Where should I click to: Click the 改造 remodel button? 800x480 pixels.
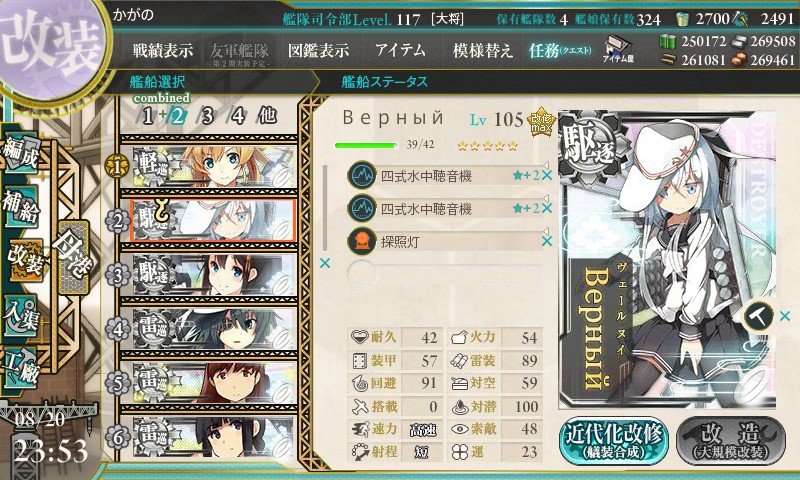click(x=731, y=441)
